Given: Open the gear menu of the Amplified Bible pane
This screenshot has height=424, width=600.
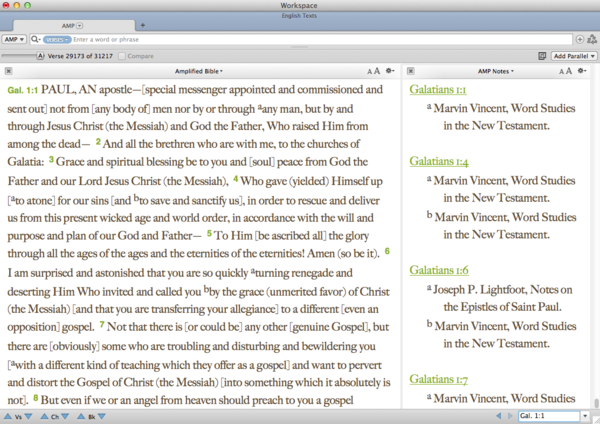Looking at the screenshot, I should pyautogui.click(x=390, y=71).
